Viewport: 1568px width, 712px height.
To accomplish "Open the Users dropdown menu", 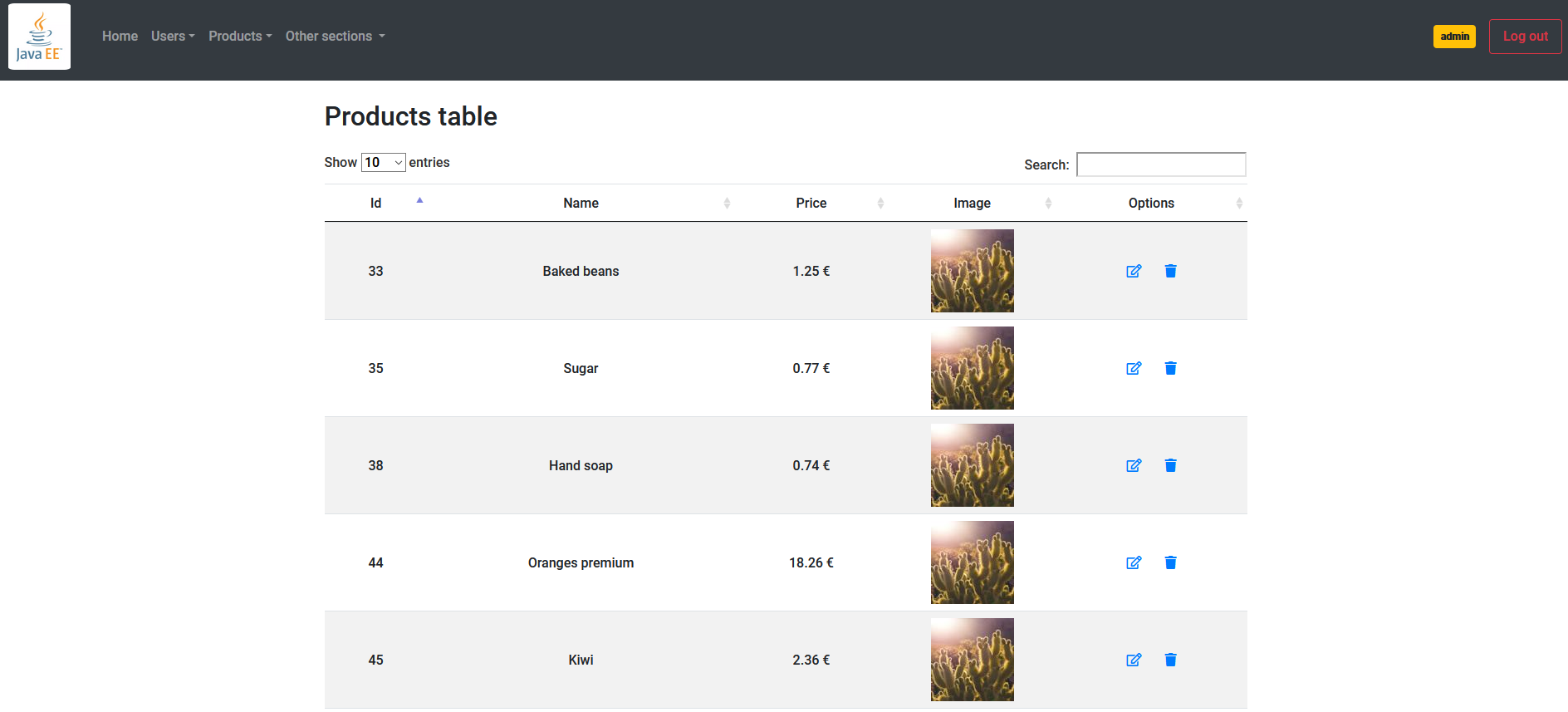I will (173, 37).
